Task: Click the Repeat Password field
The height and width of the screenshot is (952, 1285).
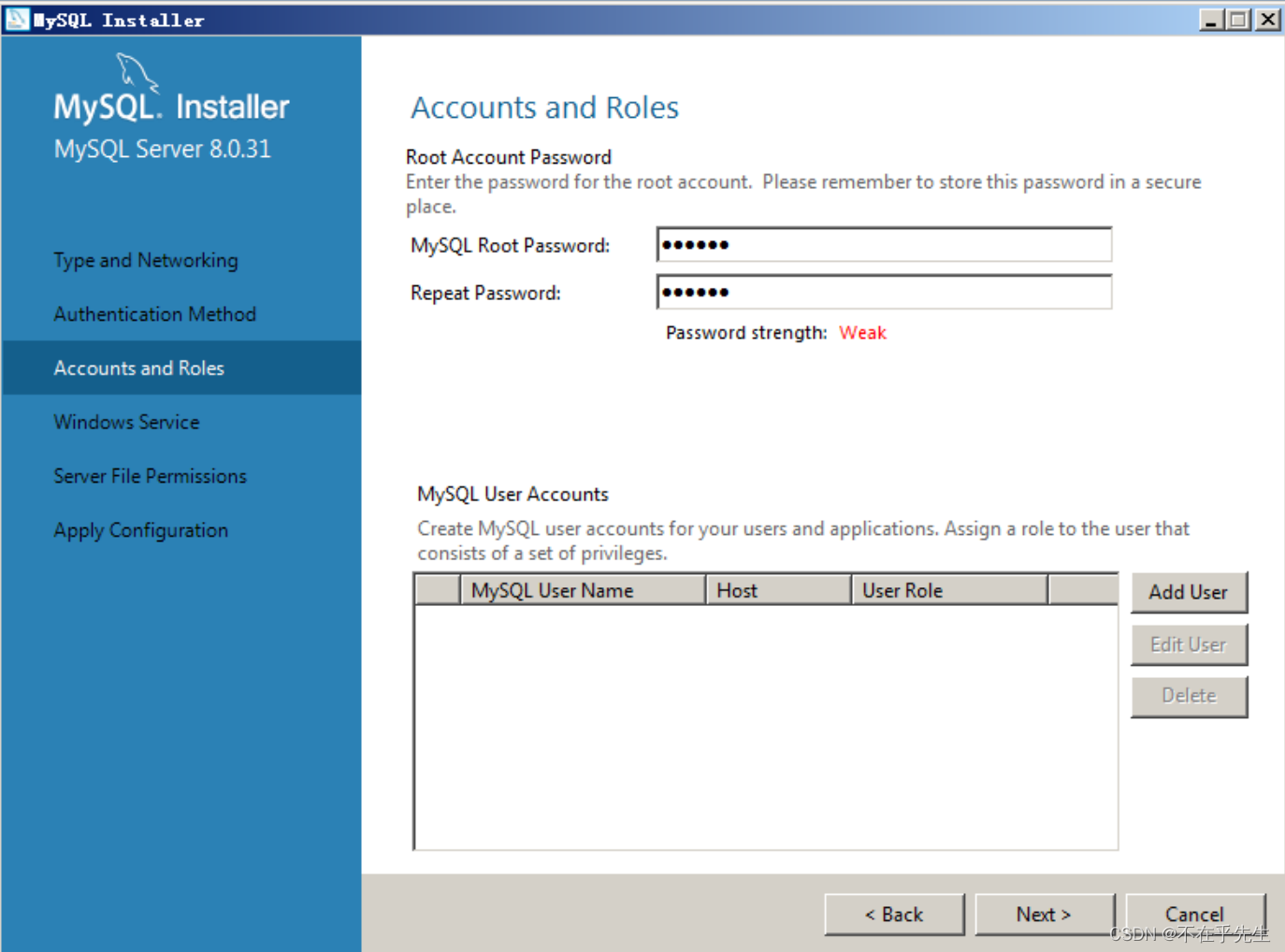Action: [x=883, y=292]
